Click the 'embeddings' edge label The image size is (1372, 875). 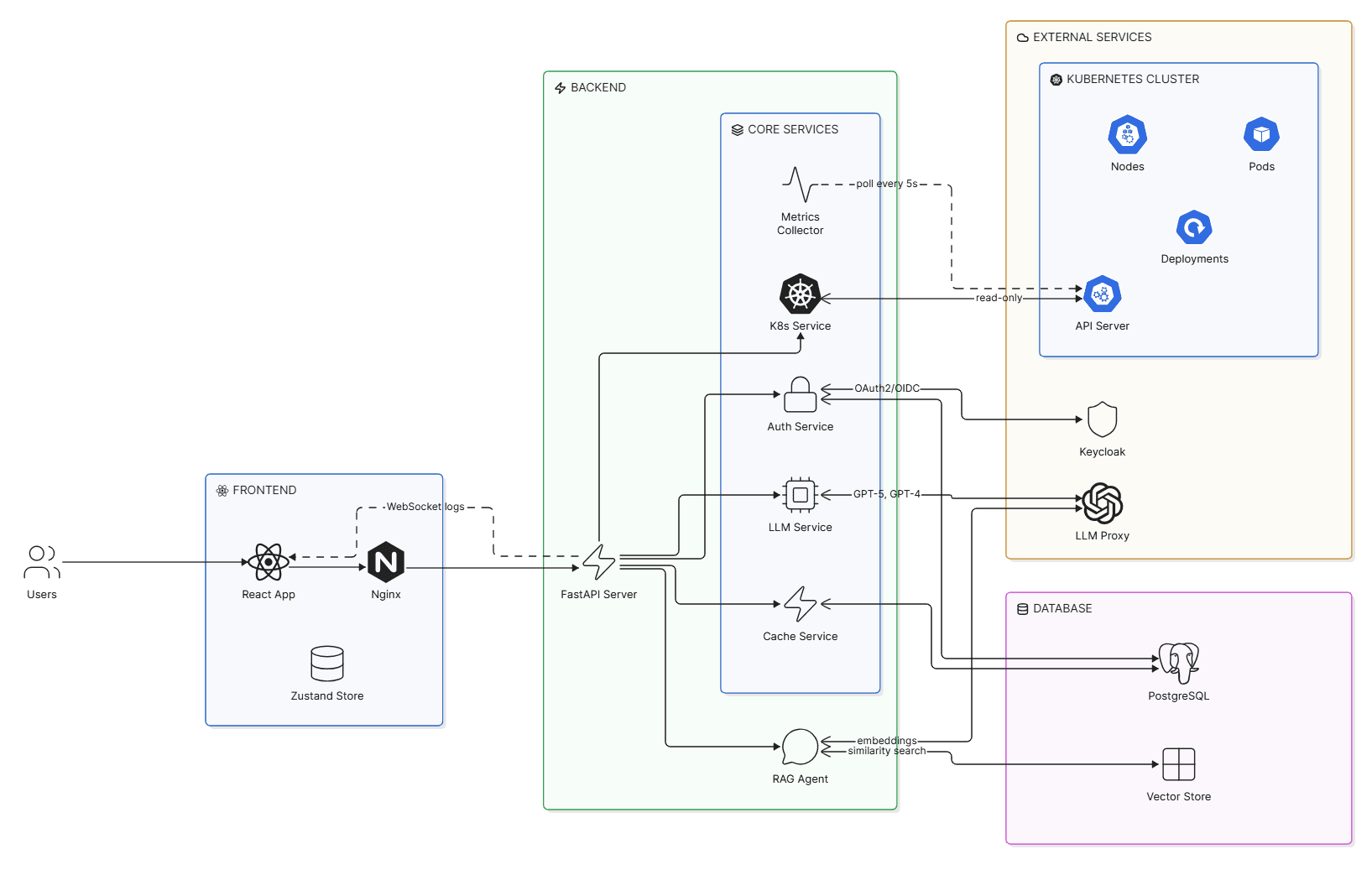click(x=887, y=741)
